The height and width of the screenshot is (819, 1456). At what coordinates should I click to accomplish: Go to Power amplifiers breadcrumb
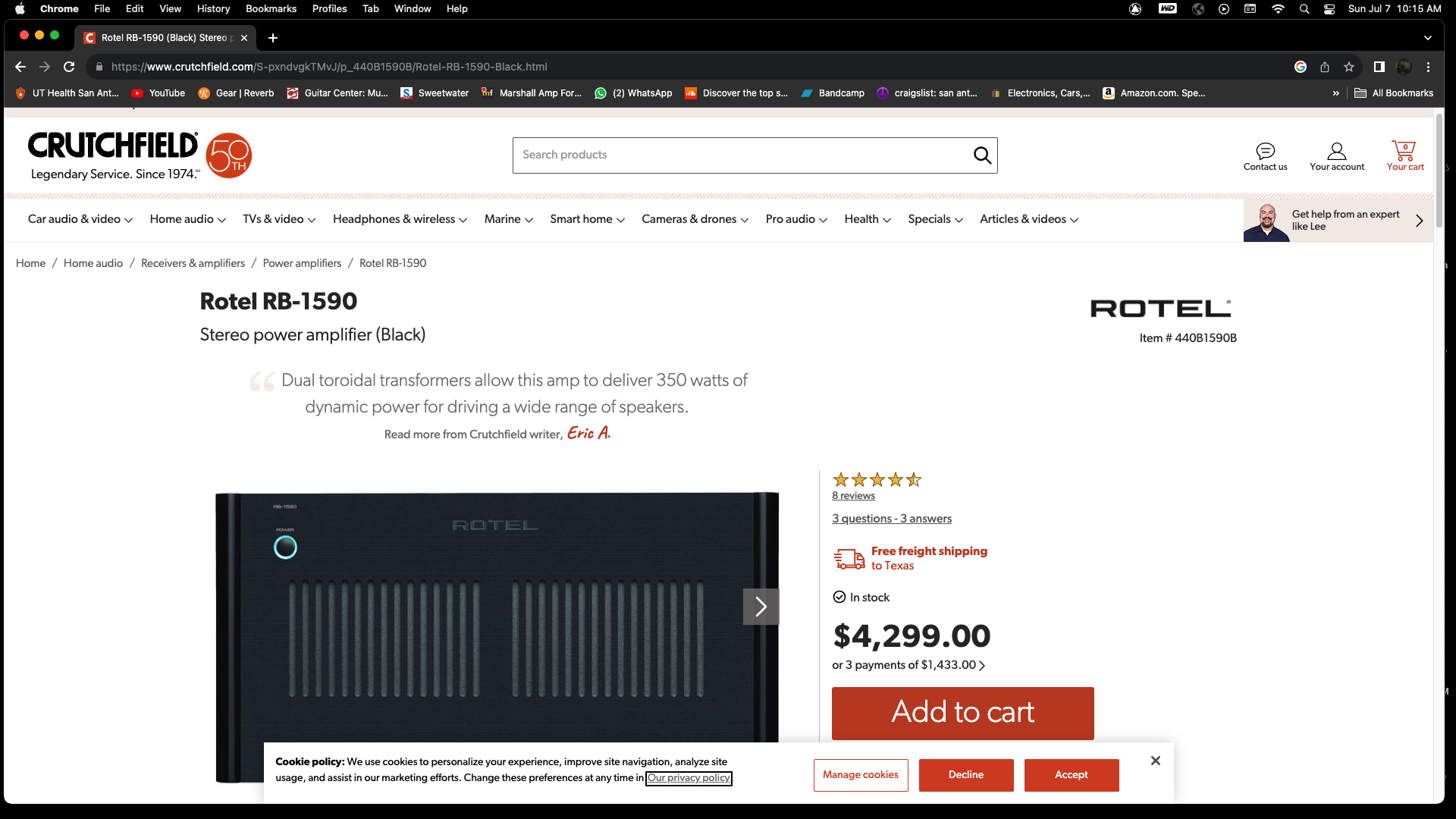pyautogui.click(x=302, y=263)
